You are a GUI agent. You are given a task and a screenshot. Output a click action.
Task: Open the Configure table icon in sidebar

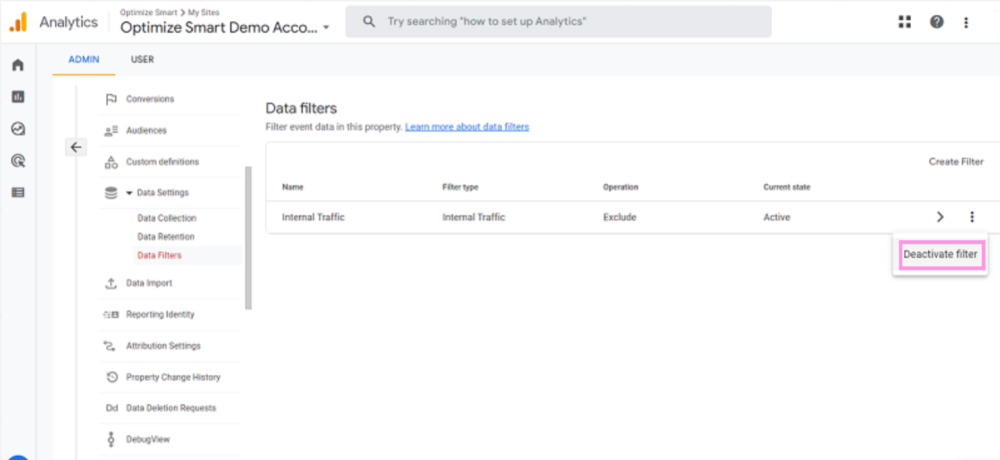coord(17,192)
